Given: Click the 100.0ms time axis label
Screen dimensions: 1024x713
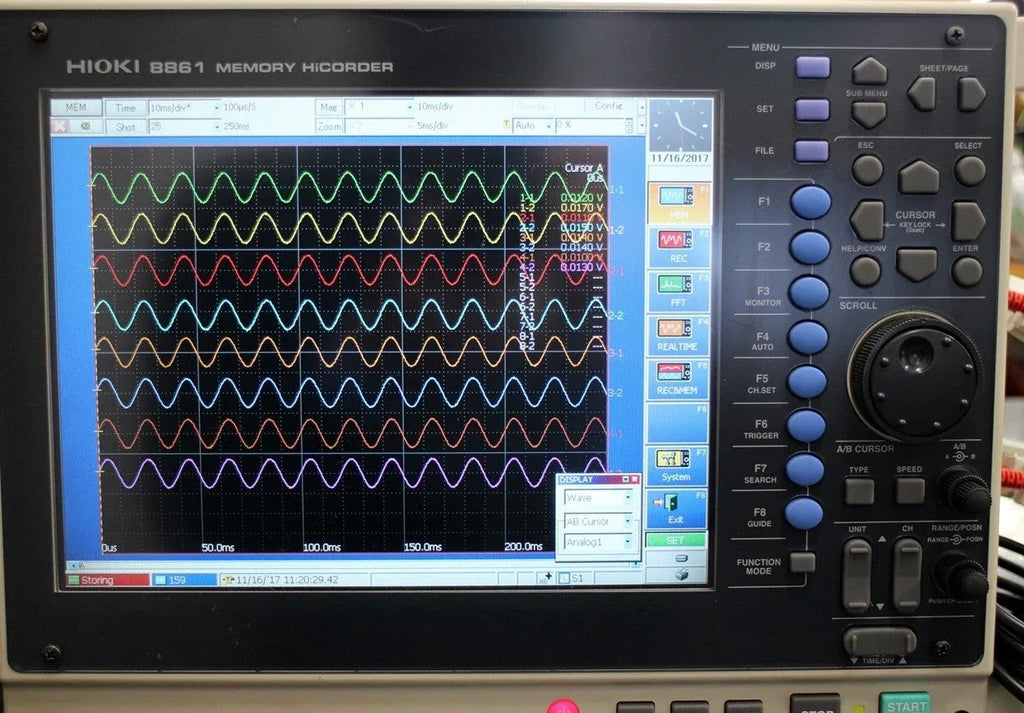Looking at the screenshot, I should 321,547.
